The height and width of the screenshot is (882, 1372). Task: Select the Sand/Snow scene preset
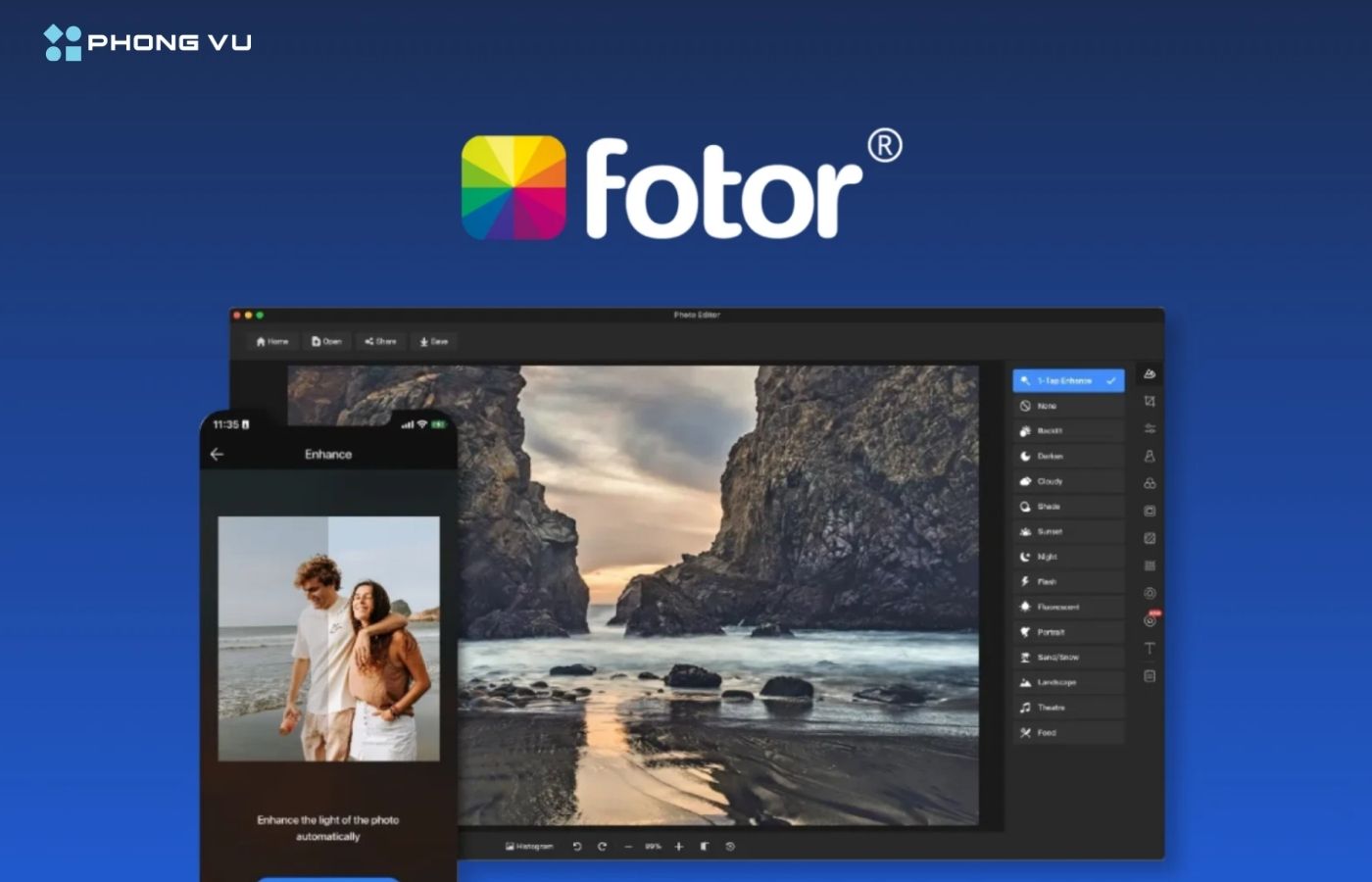[x=1068, y=658]
